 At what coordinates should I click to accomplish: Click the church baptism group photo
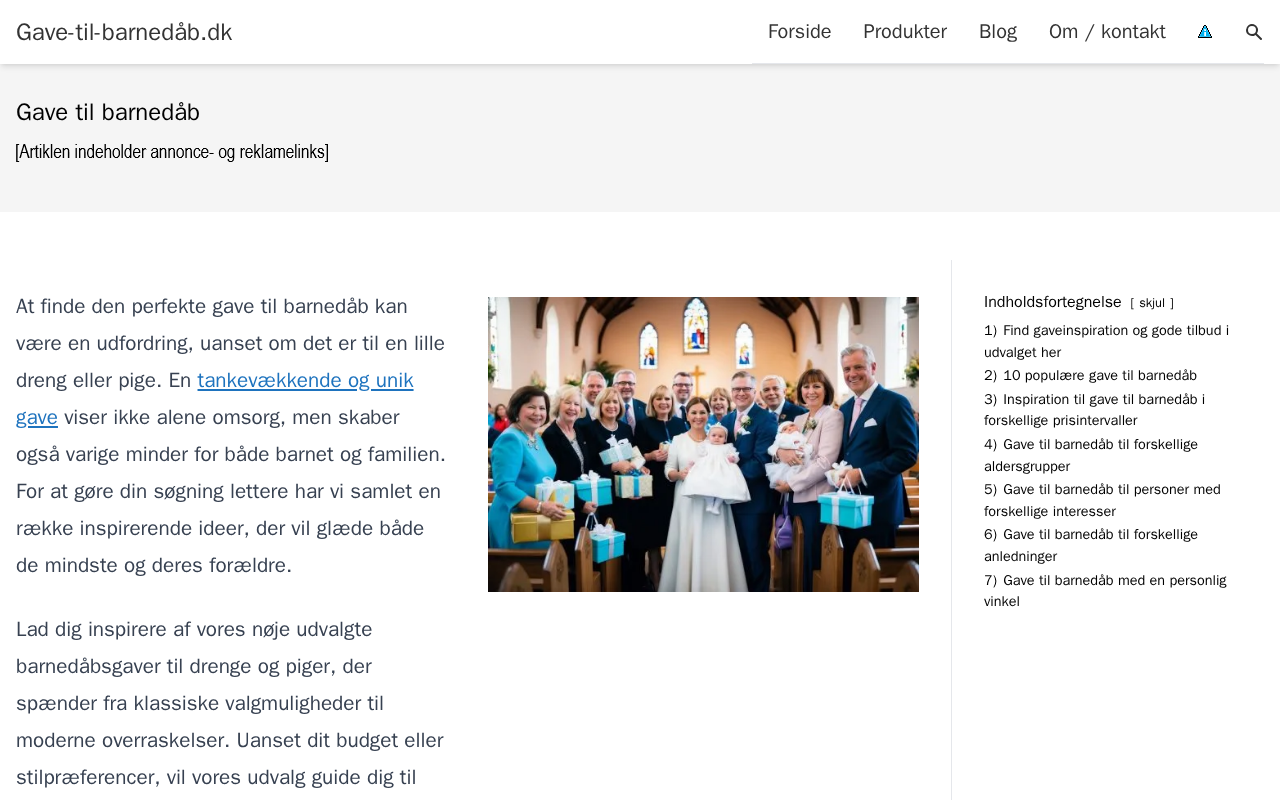[703, 444]
